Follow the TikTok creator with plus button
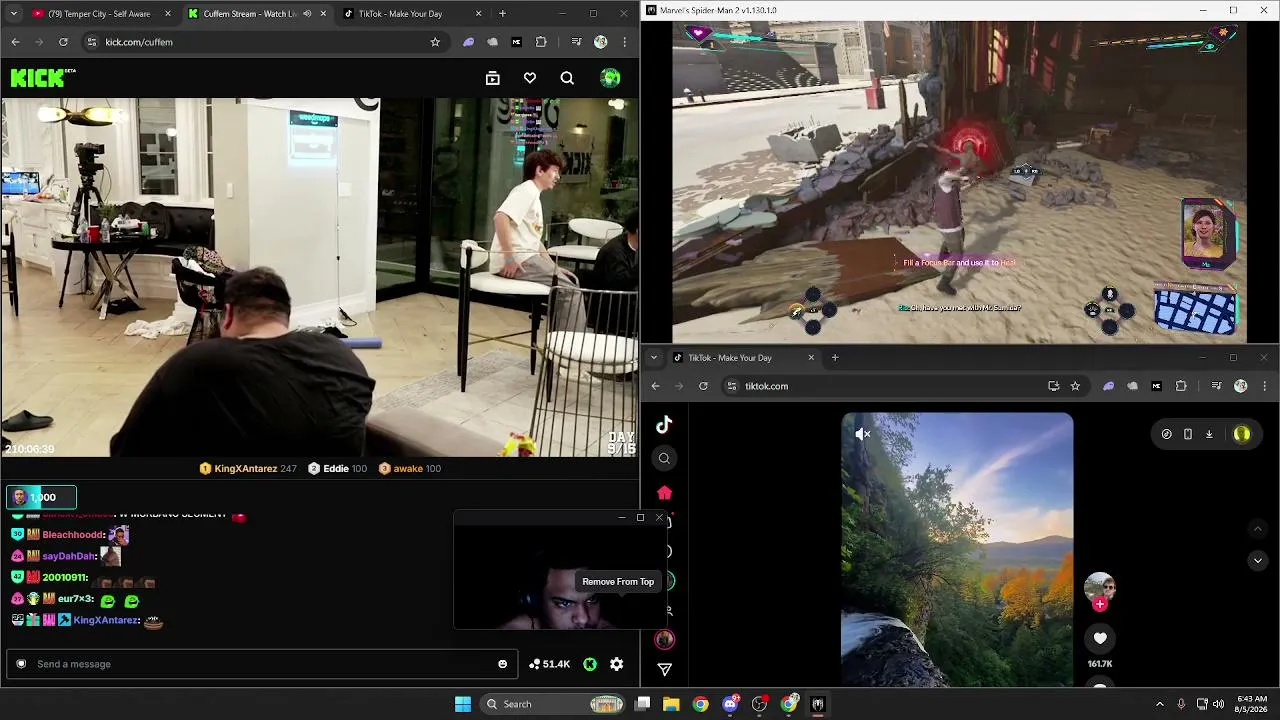The image size is (1280, 720). [x=1100, y=604]
